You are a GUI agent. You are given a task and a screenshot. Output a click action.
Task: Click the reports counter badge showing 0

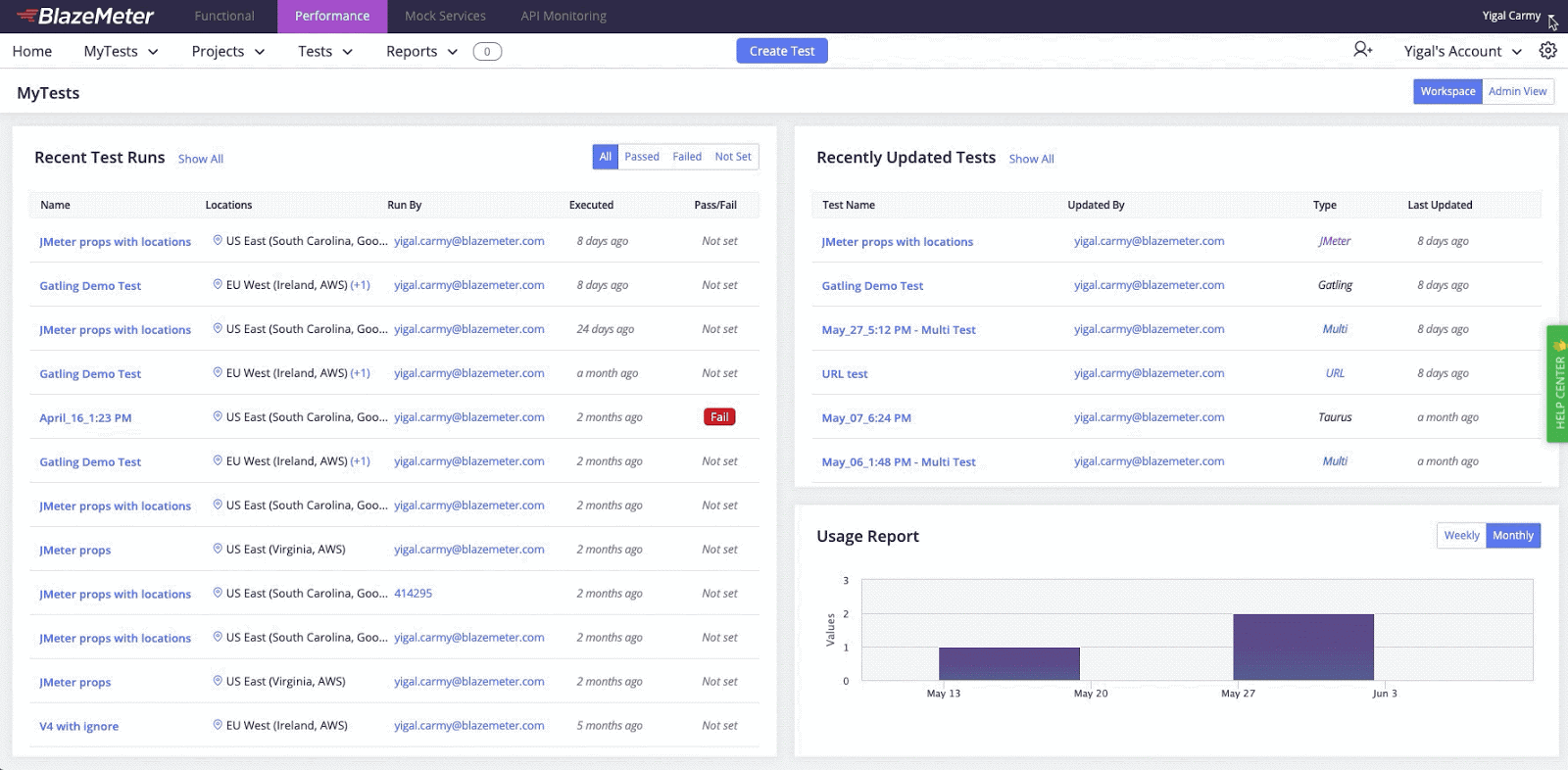coord(487,52)
